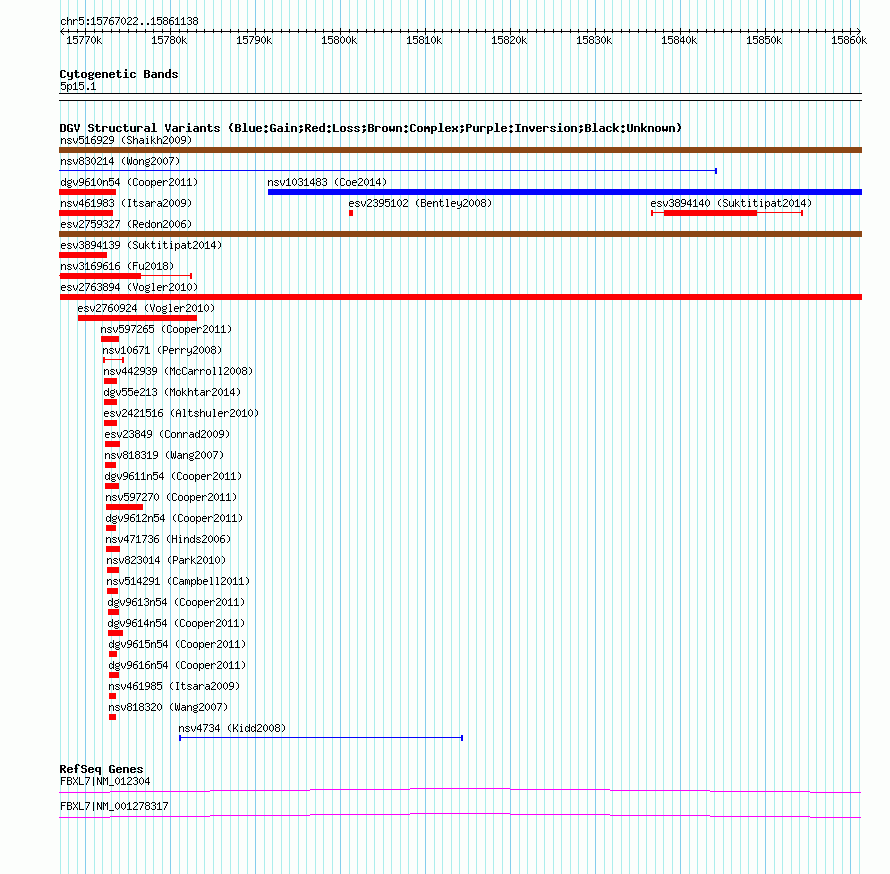This screenshot has width=890, height=874.
Task: Click the FBXL7 NM_001278317 magenta gene track
Action: pyautogui.click(x=460, y=816)
